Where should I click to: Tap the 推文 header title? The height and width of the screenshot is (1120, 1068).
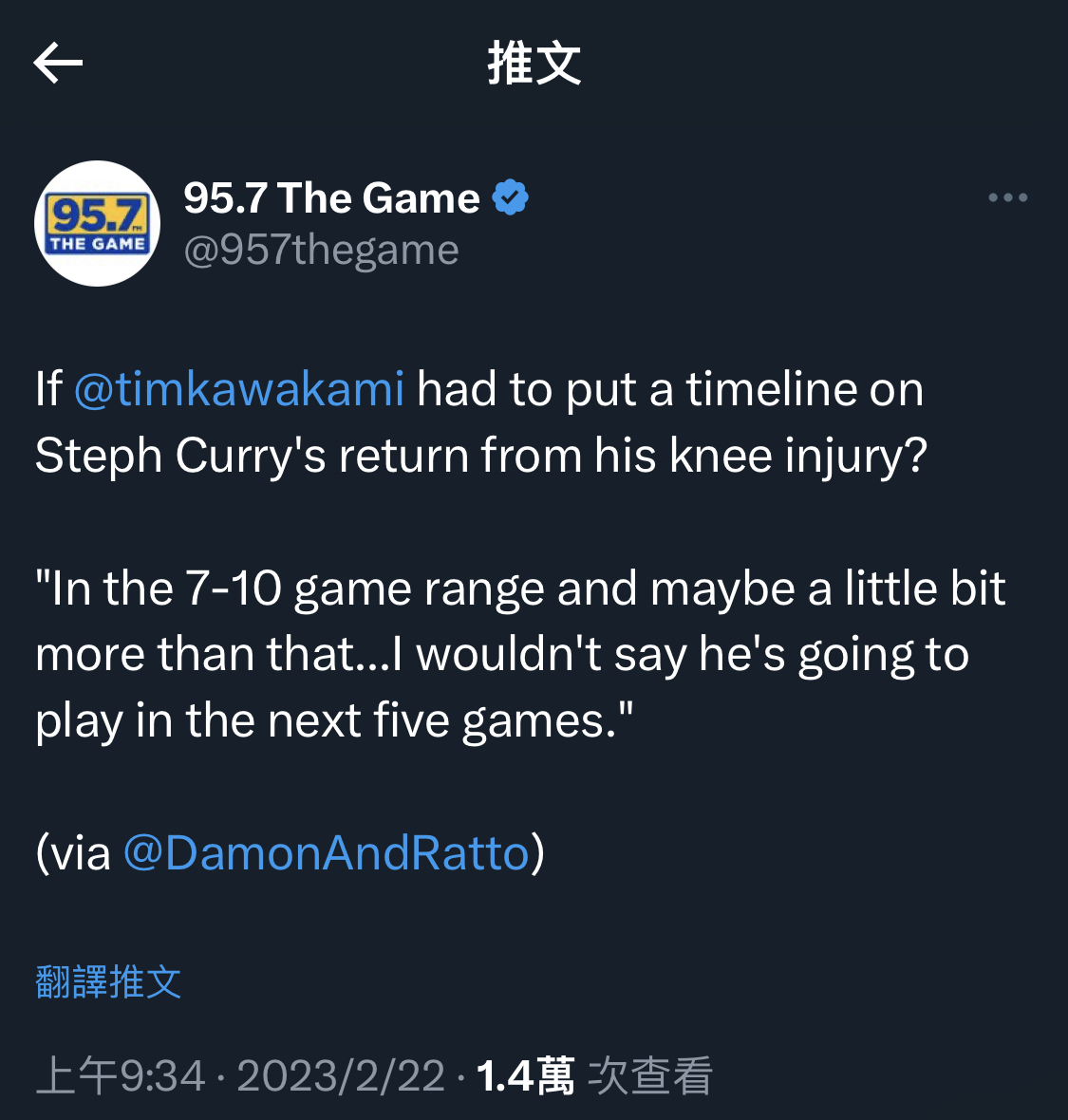(x=534, y=64)
